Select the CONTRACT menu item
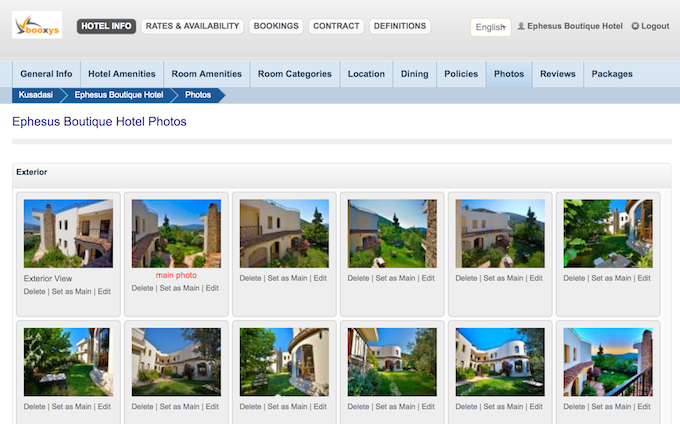Screen dimensions: 680x424 (336, 26)
